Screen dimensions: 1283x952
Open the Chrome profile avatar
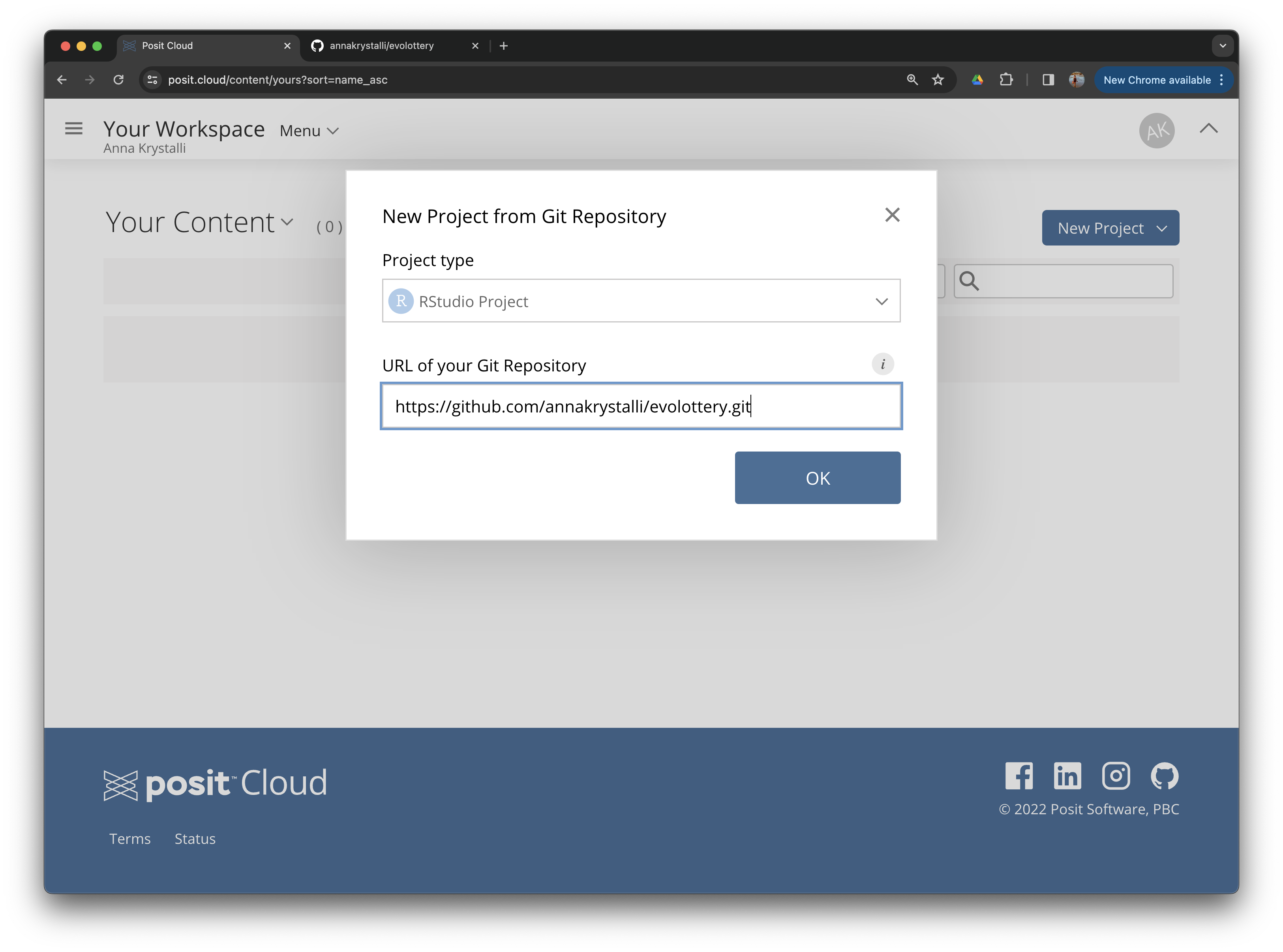point(1076,79)
